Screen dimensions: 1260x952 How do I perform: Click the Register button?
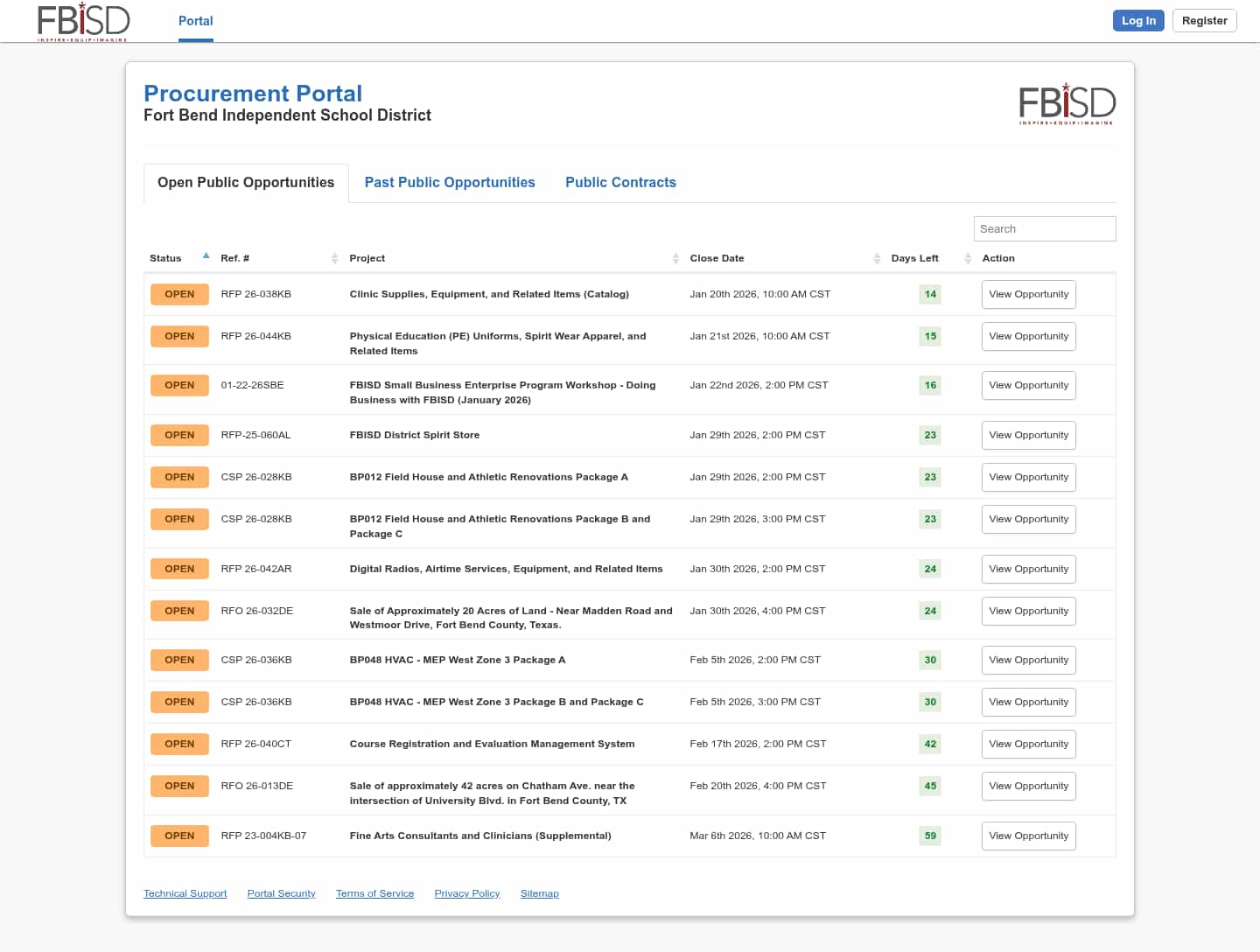[x=1204, y=21]
